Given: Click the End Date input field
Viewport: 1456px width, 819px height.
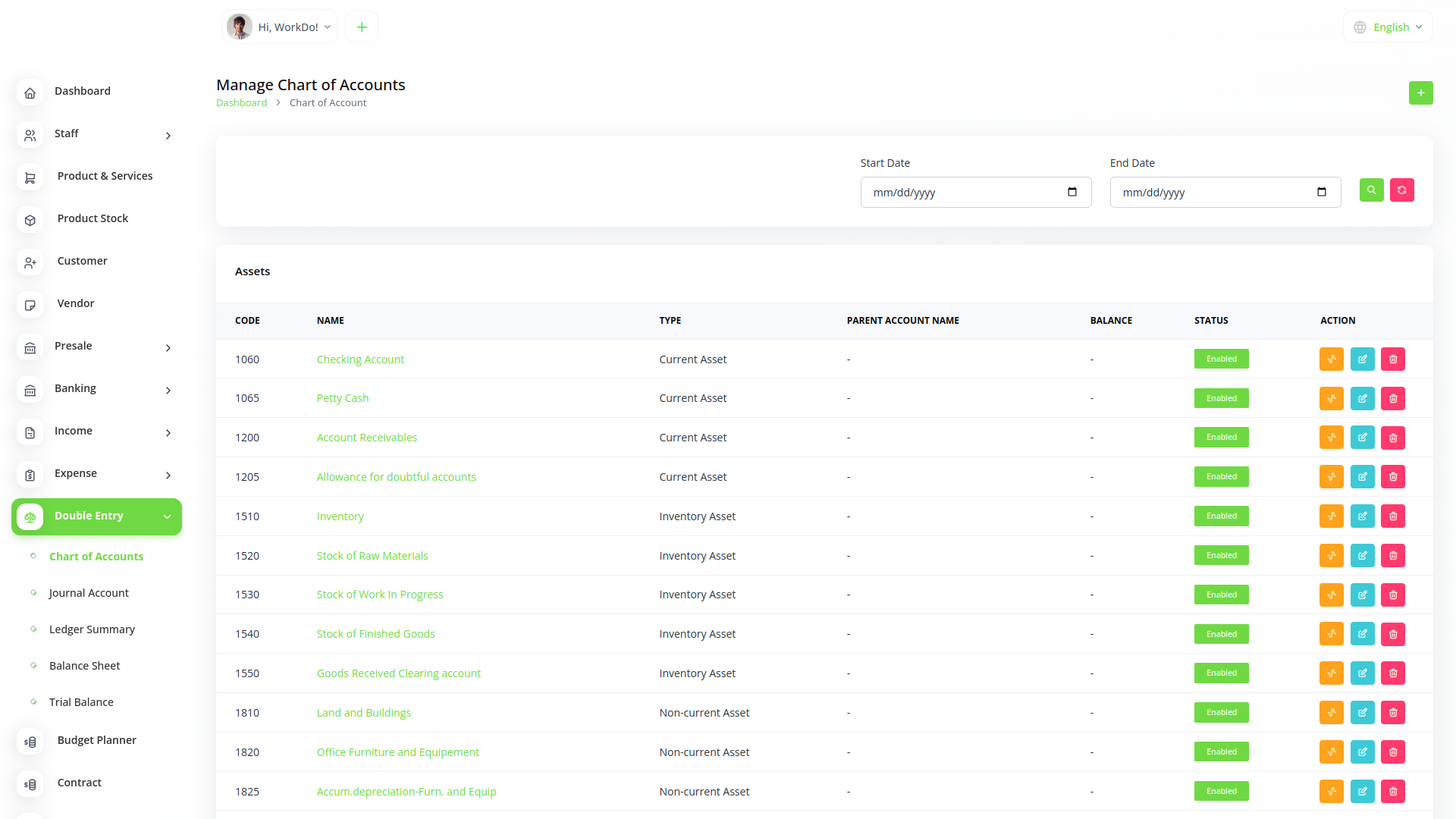Looking at the screenshot, I should tap(1213, 193).
